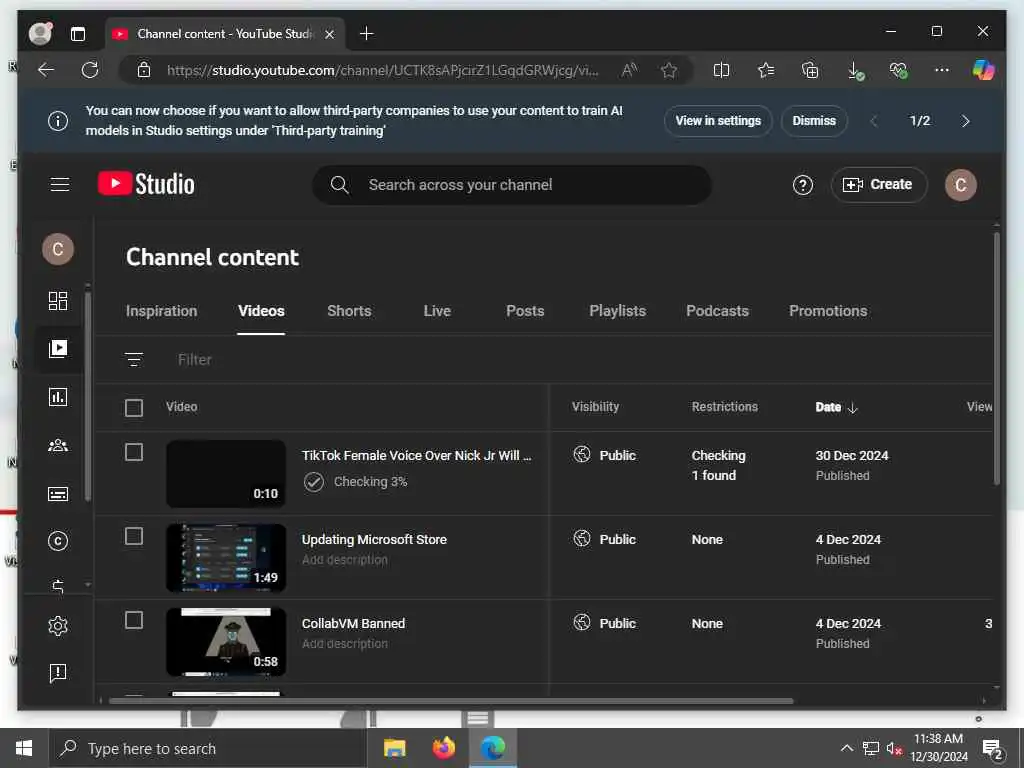Screen dimensions: 1024x768
Task: Open the Updating Microsoft Store thumbnail
Action: point(226,558)
